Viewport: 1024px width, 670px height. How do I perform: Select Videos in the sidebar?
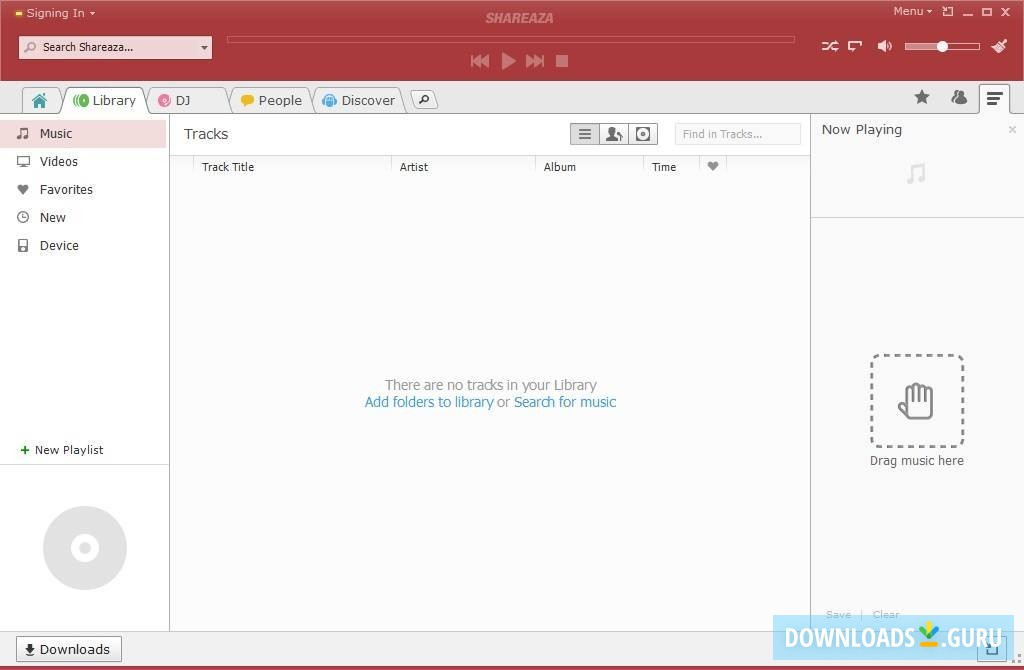coord(83,162)
